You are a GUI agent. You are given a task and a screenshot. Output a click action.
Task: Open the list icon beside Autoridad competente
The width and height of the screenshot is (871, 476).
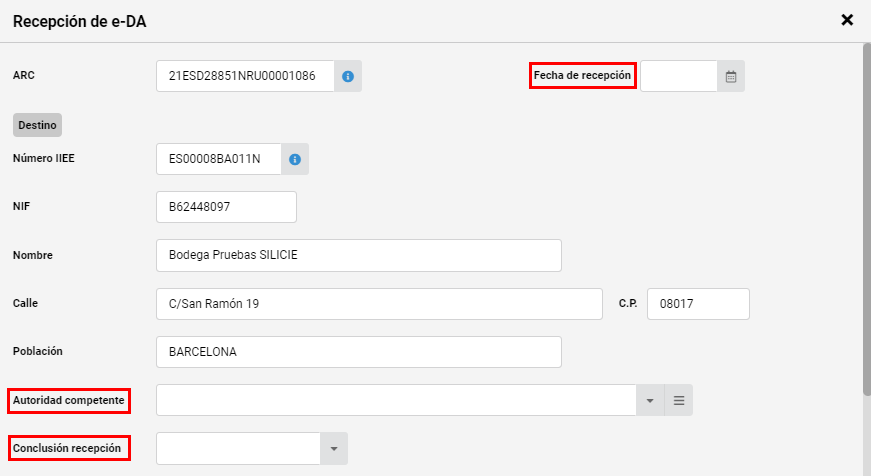pyautogui.click(x=679, y=400)
